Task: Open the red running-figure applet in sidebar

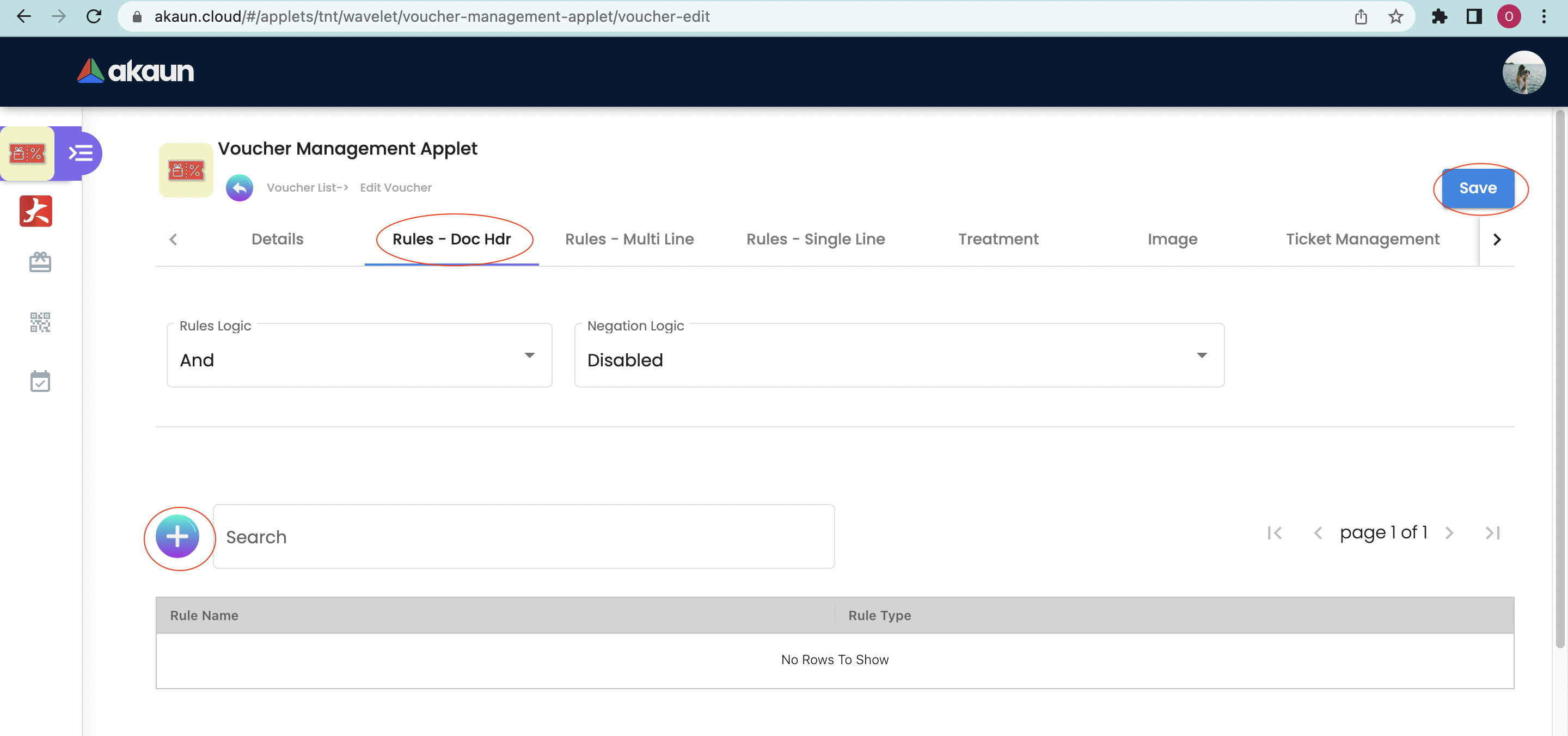Action: tap(36, 211)
